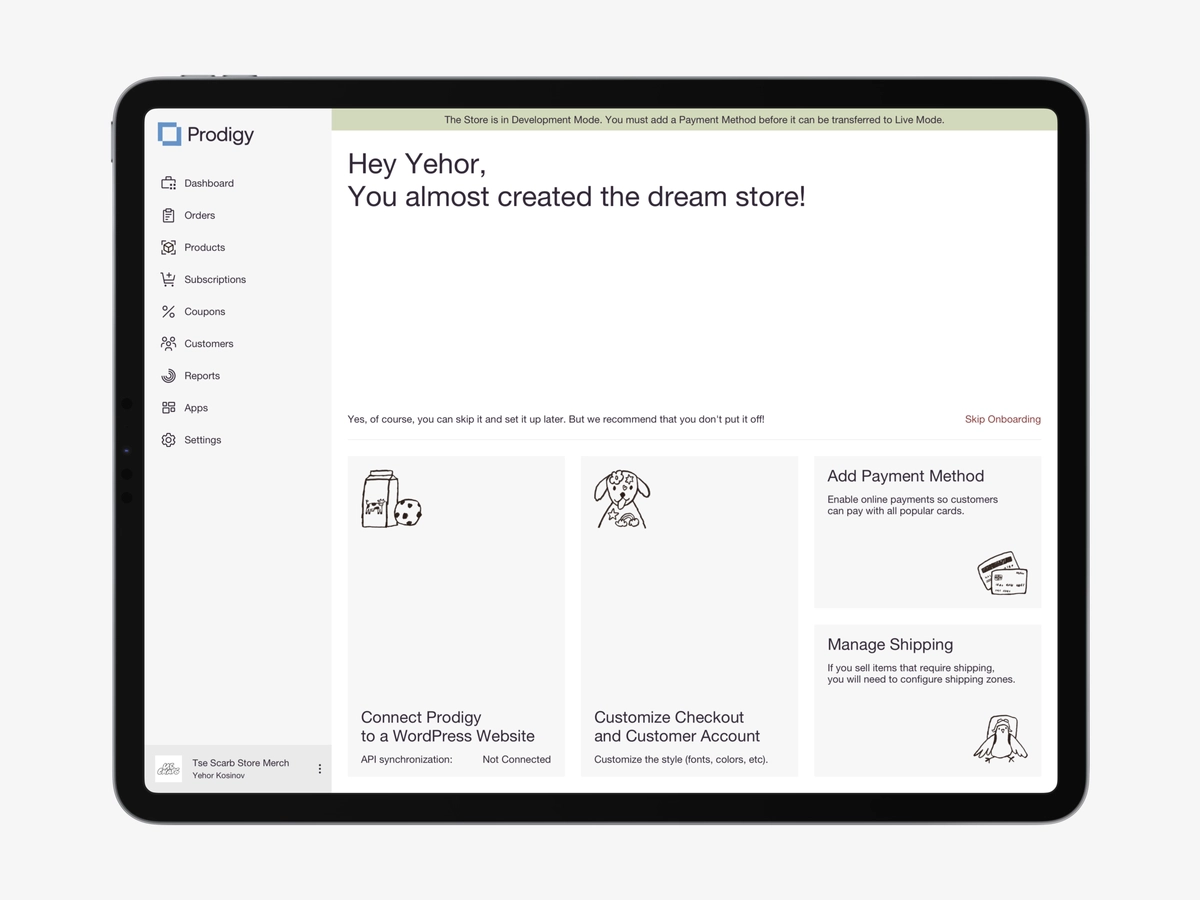Click the Prodigy logo icon

[170, 134]
